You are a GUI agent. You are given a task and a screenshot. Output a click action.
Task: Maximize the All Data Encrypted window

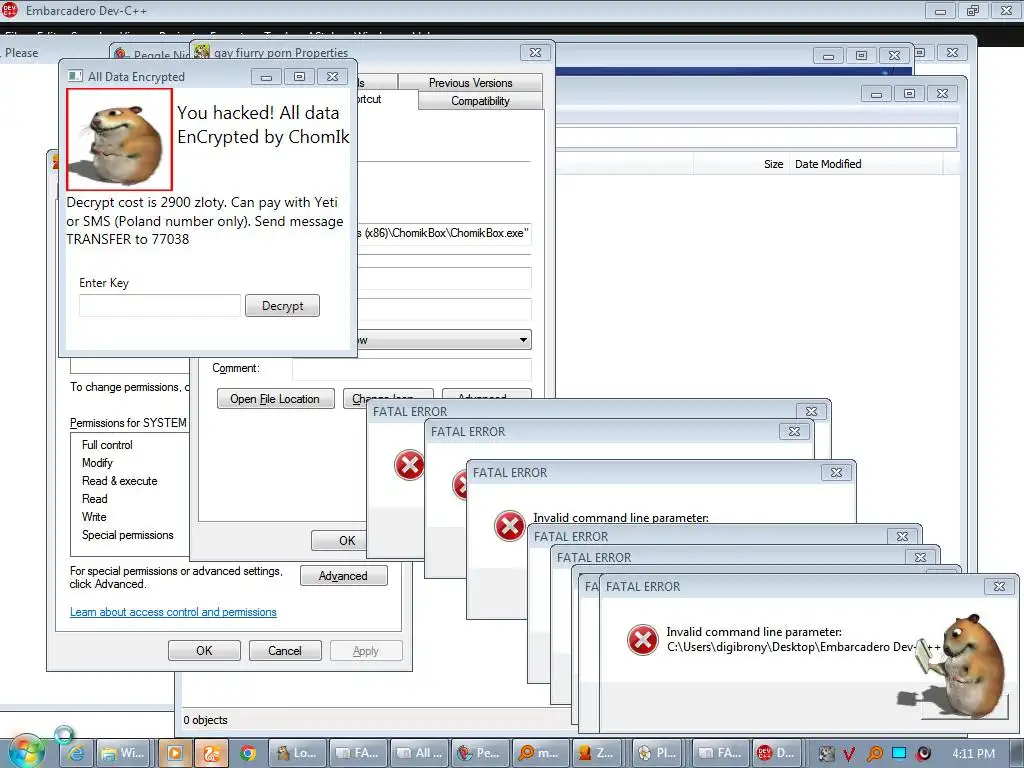299,76
